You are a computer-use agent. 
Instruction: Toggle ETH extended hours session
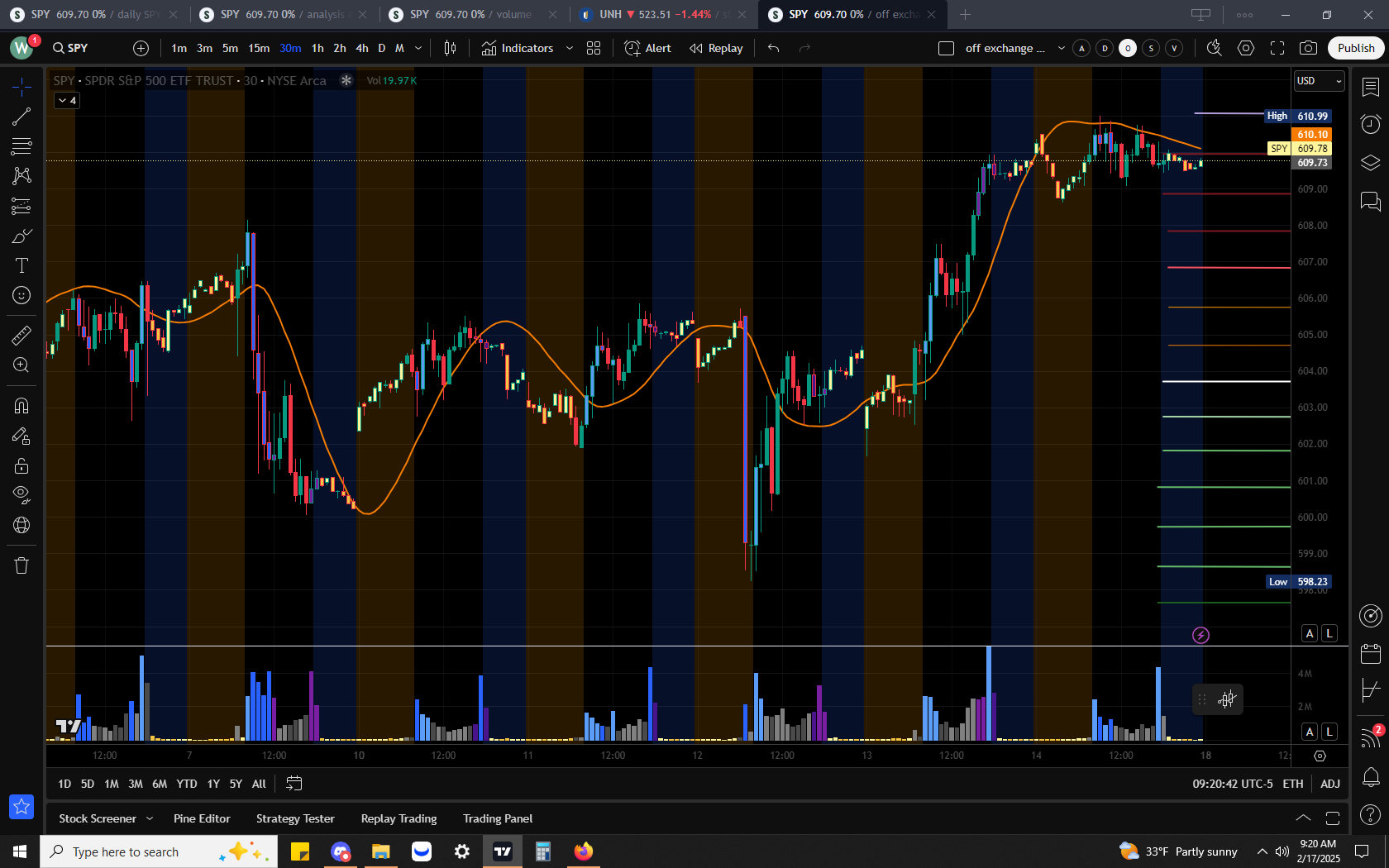[1293, 784]
